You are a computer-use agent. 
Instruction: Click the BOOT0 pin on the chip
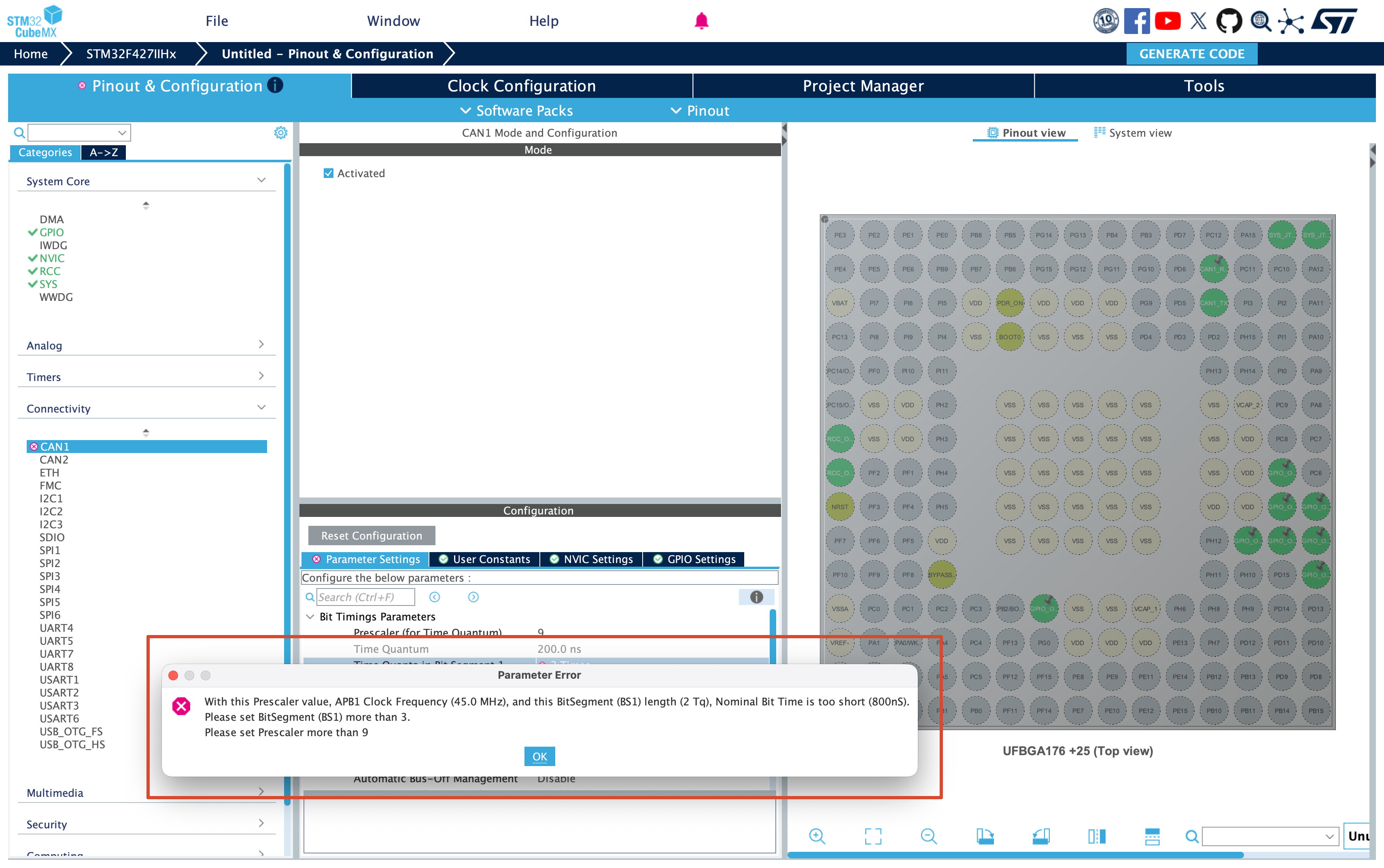point(1010,337)
